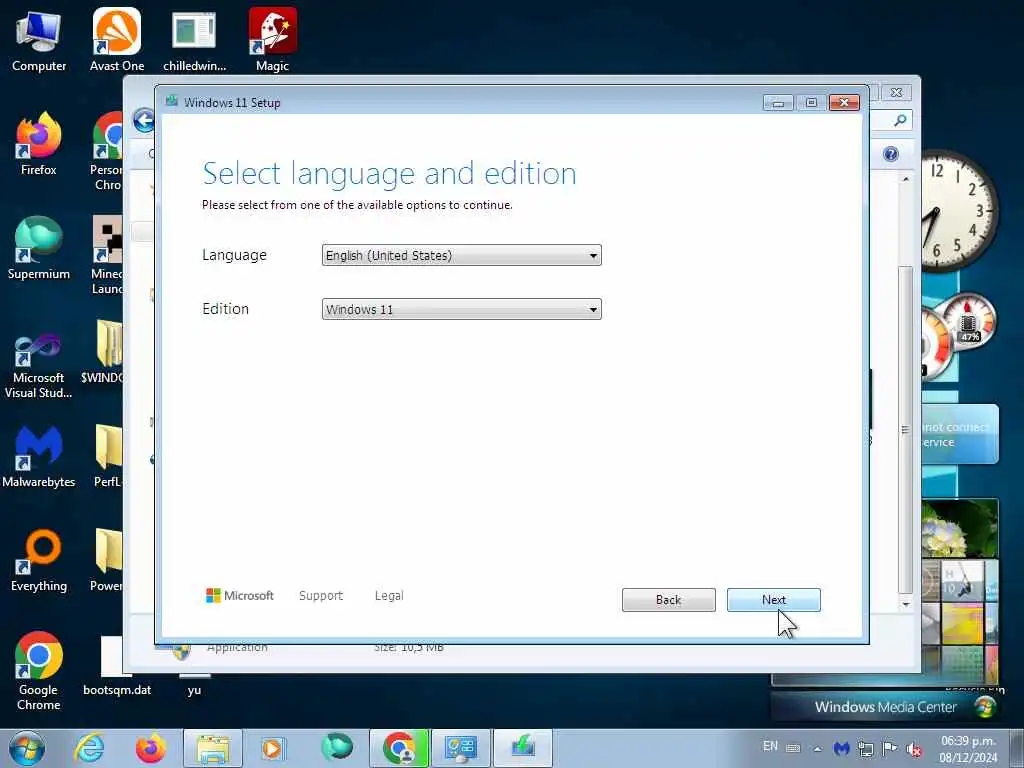The image size is (1024, 768).
Task: Open Windows Media Player in taskbar
Action: point(273,748)
